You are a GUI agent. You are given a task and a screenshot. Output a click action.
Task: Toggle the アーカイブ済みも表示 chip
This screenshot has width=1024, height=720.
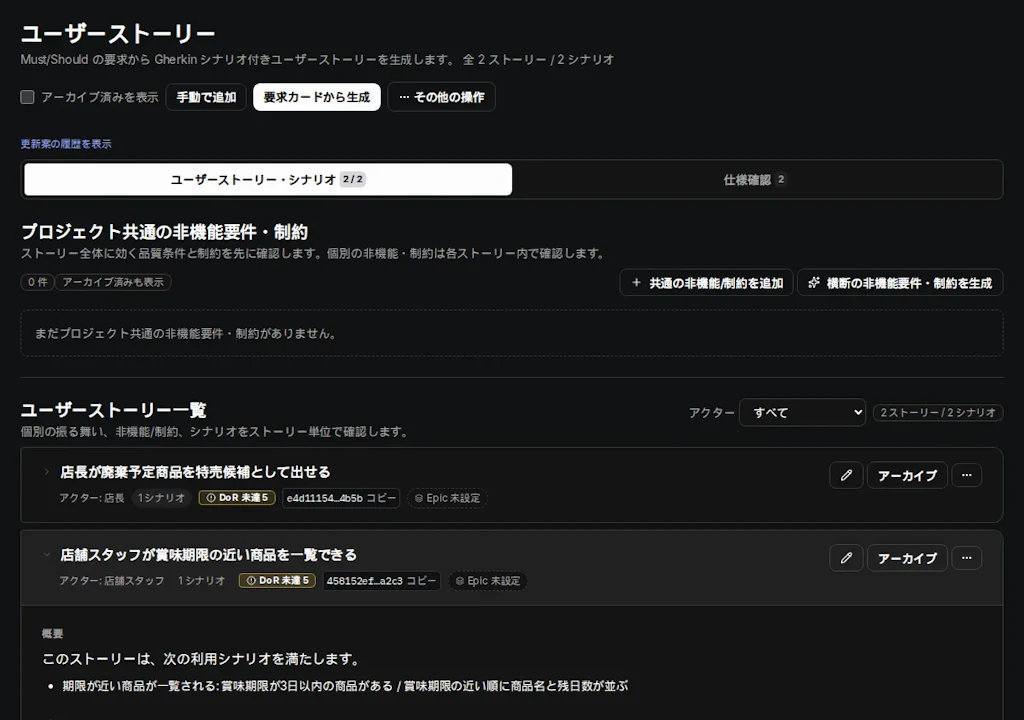pyautogui.click(x=113, y=282)
